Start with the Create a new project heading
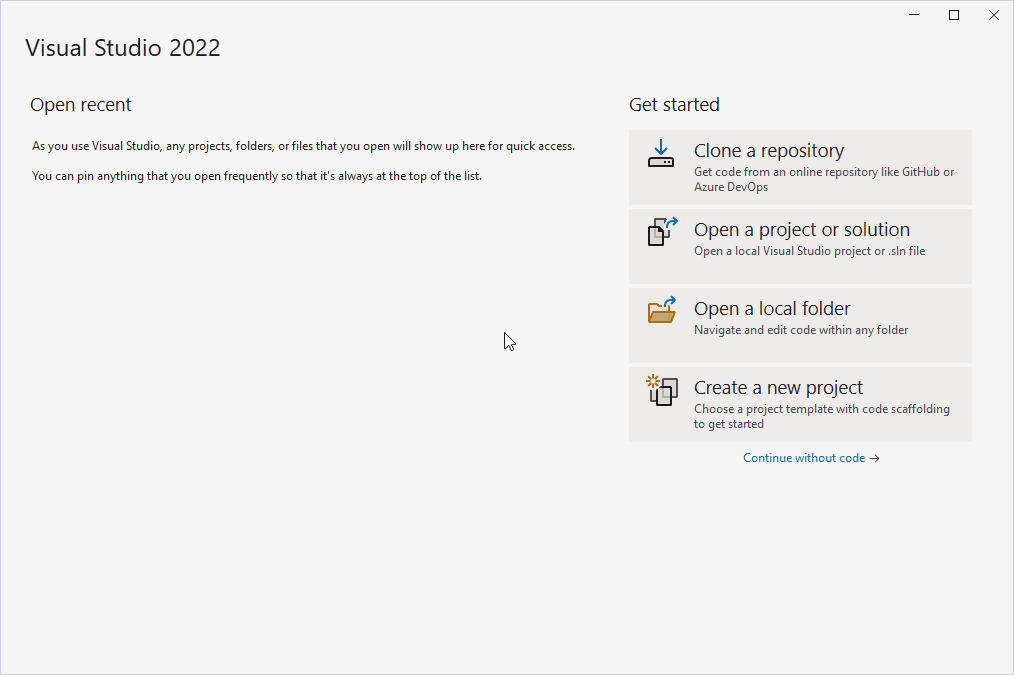The height and width of the screenshot is (675, 1014). [778, 387]
